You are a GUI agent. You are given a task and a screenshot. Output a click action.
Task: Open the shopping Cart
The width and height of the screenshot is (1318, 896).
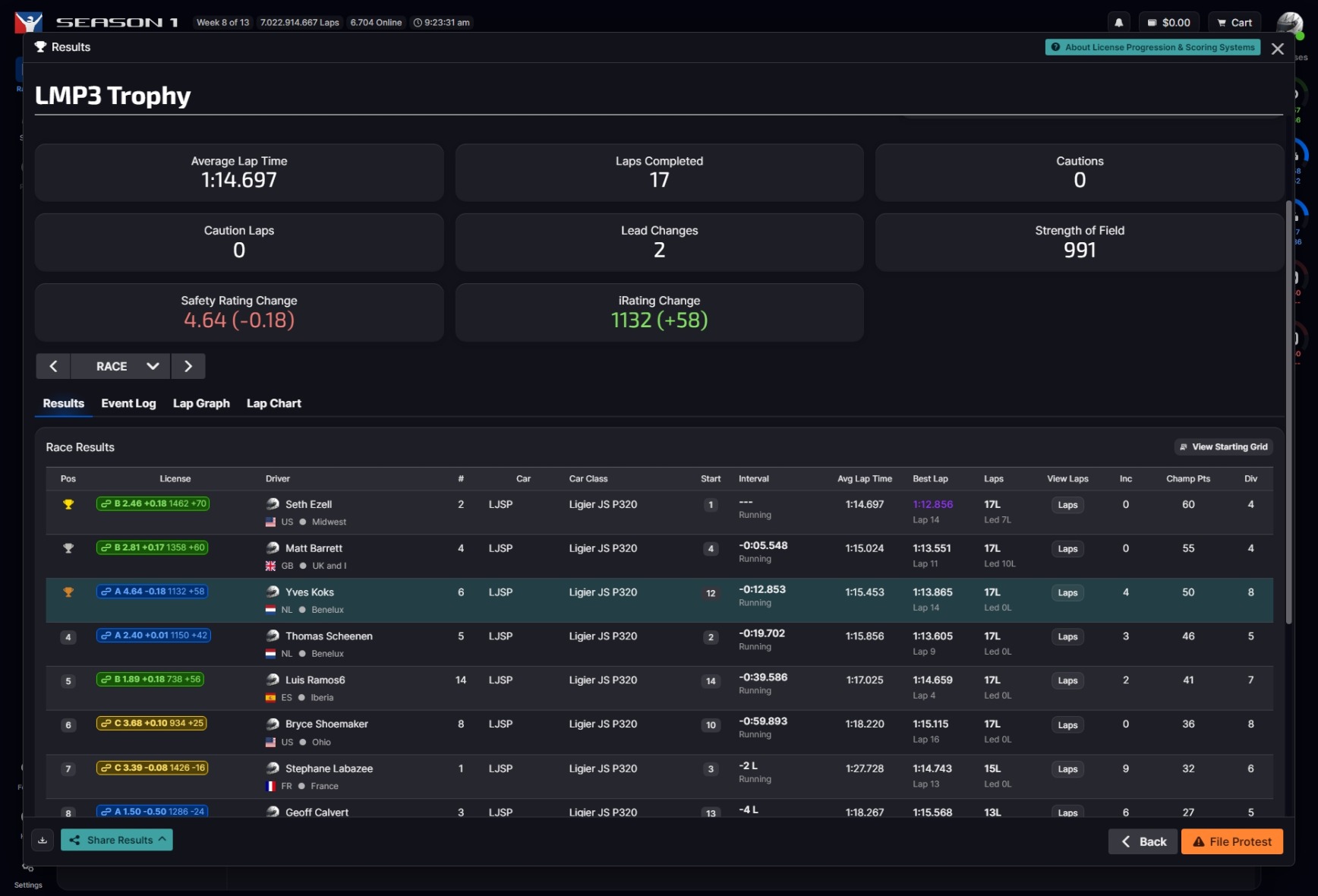point(1234,23)
